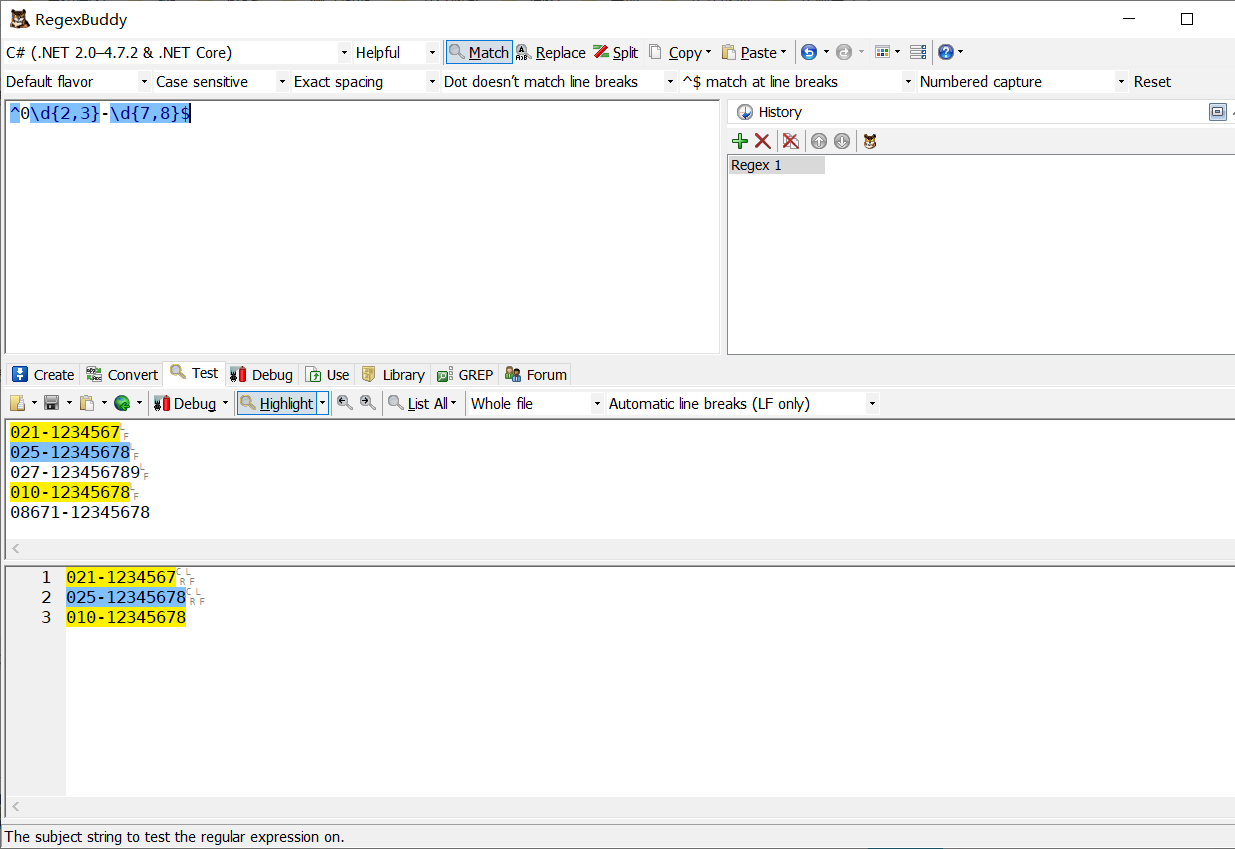Switch to Replace mode
Viewport: 1235px width, 849px height.
pyautogui.click(x=550, y=52)
